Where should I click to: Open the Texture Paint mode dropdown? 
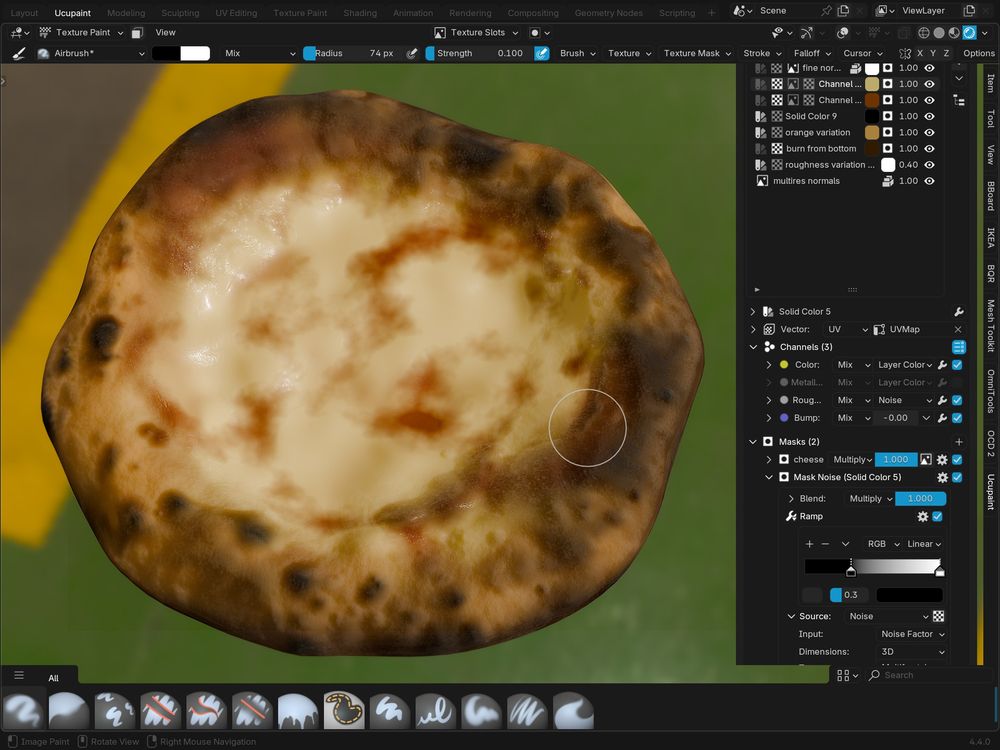point(82,33)
